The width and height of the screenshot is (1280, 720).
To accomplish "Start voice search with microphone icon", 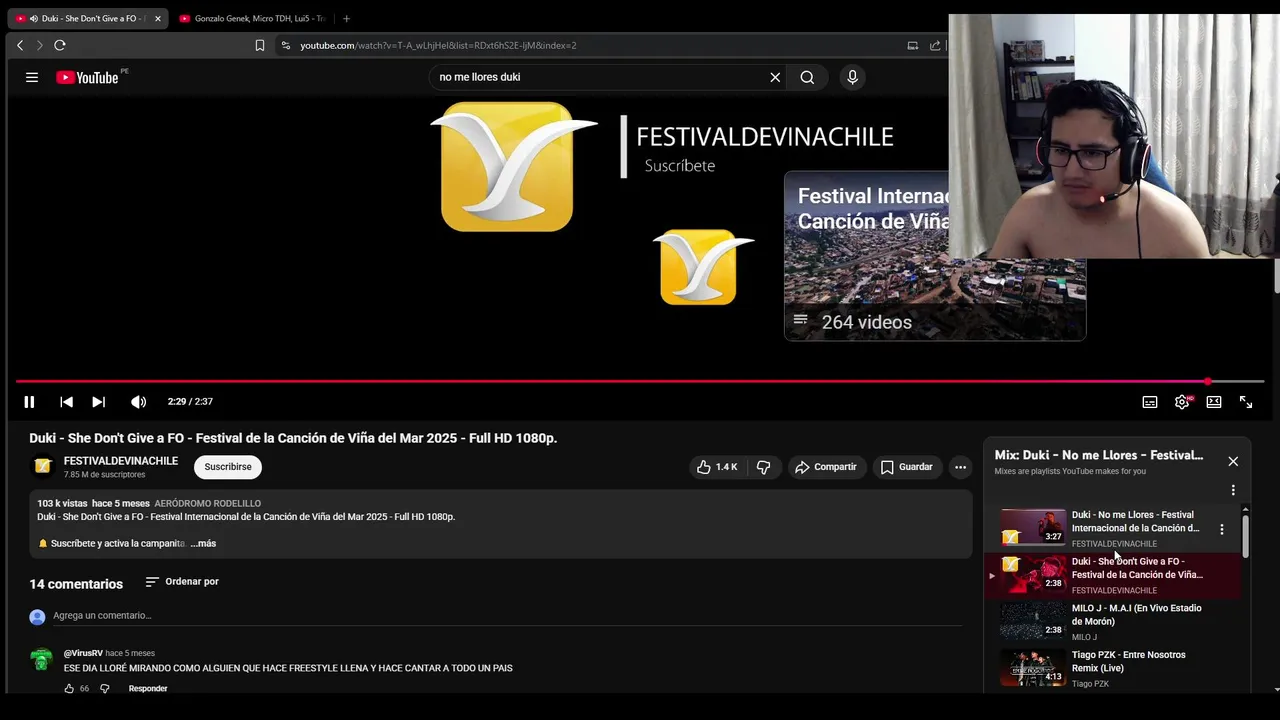I will [x=852, y=77].
